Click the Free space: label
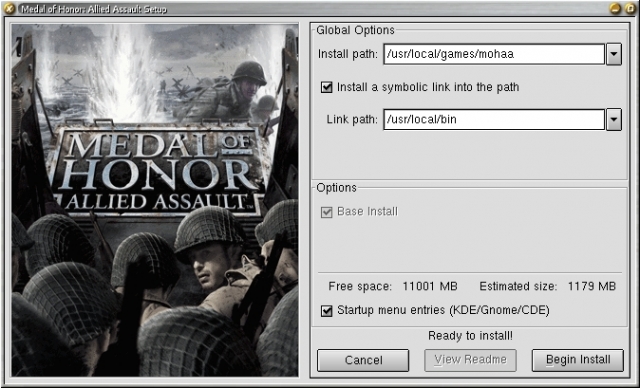The image size is (640, 388). click(360, 286)
